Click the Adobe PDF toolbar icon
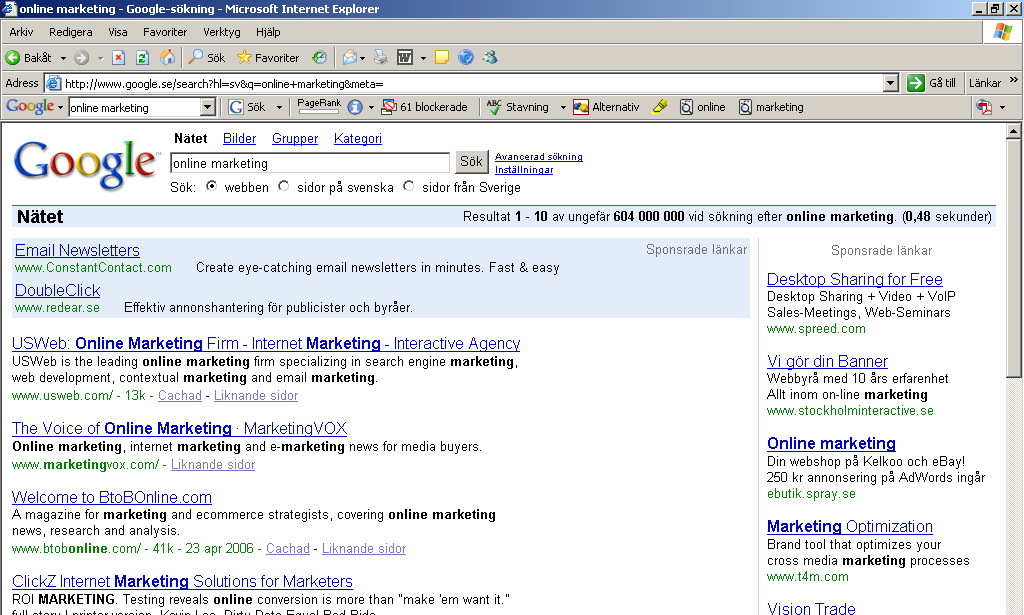 (984, 107)
